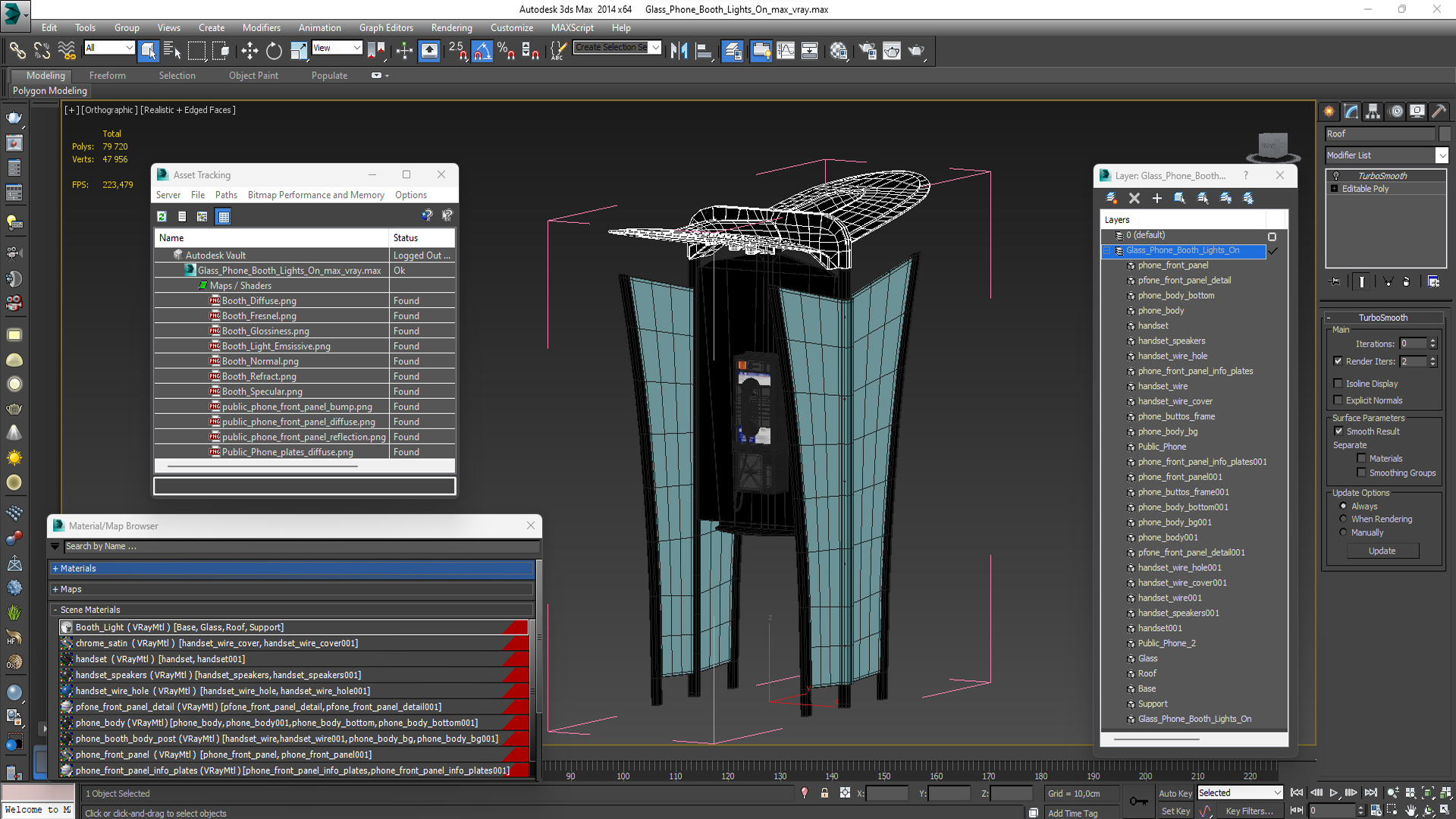Viewport: 1456px width, 819px height.
Task: Click the Polygon Modeling panel label
Action: (x=50, y=90)
